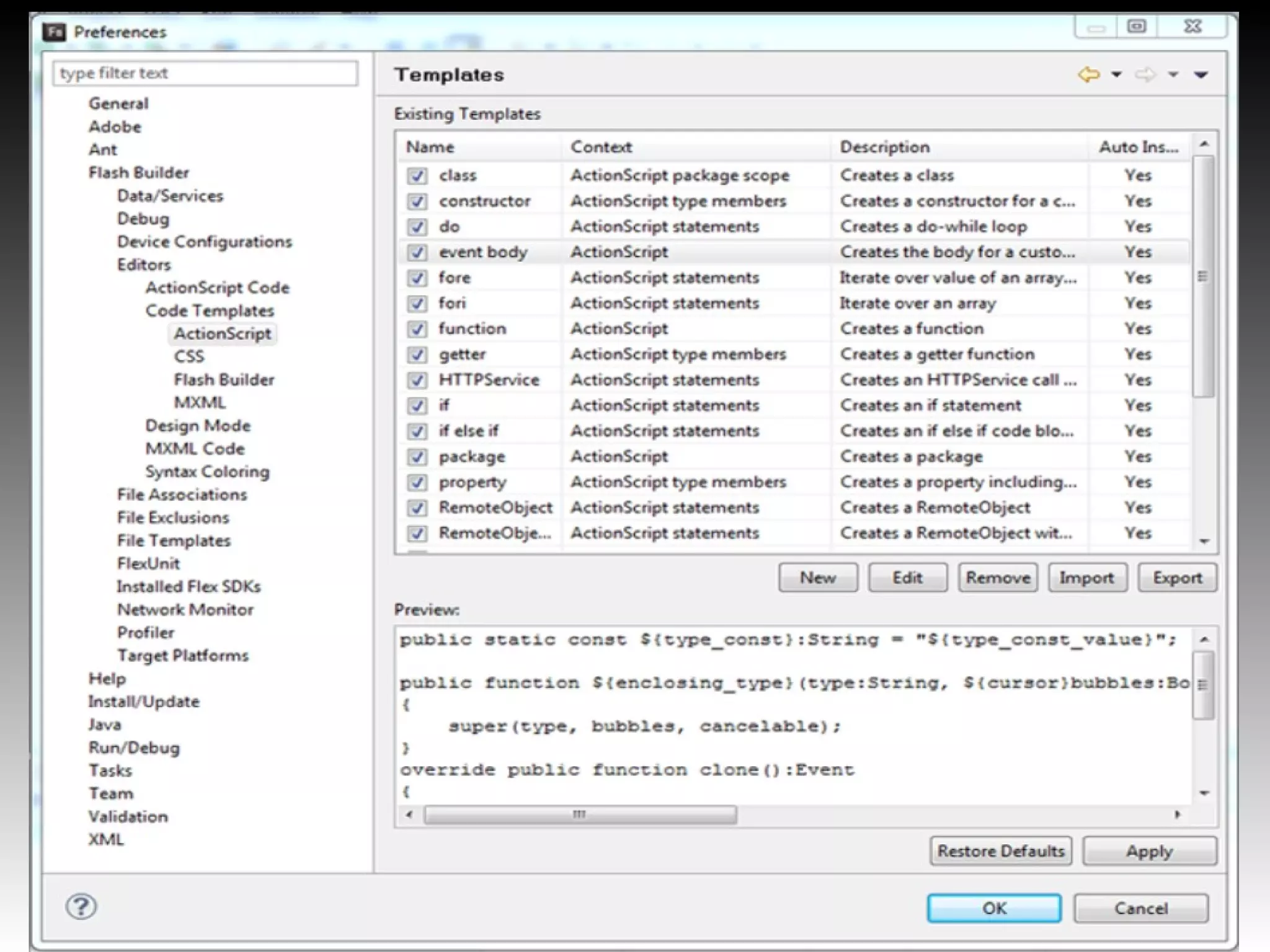This screenshot has width=1270, height=952.
Task: Open the forward history dropdown arrow
Action: click(1173, 75)
